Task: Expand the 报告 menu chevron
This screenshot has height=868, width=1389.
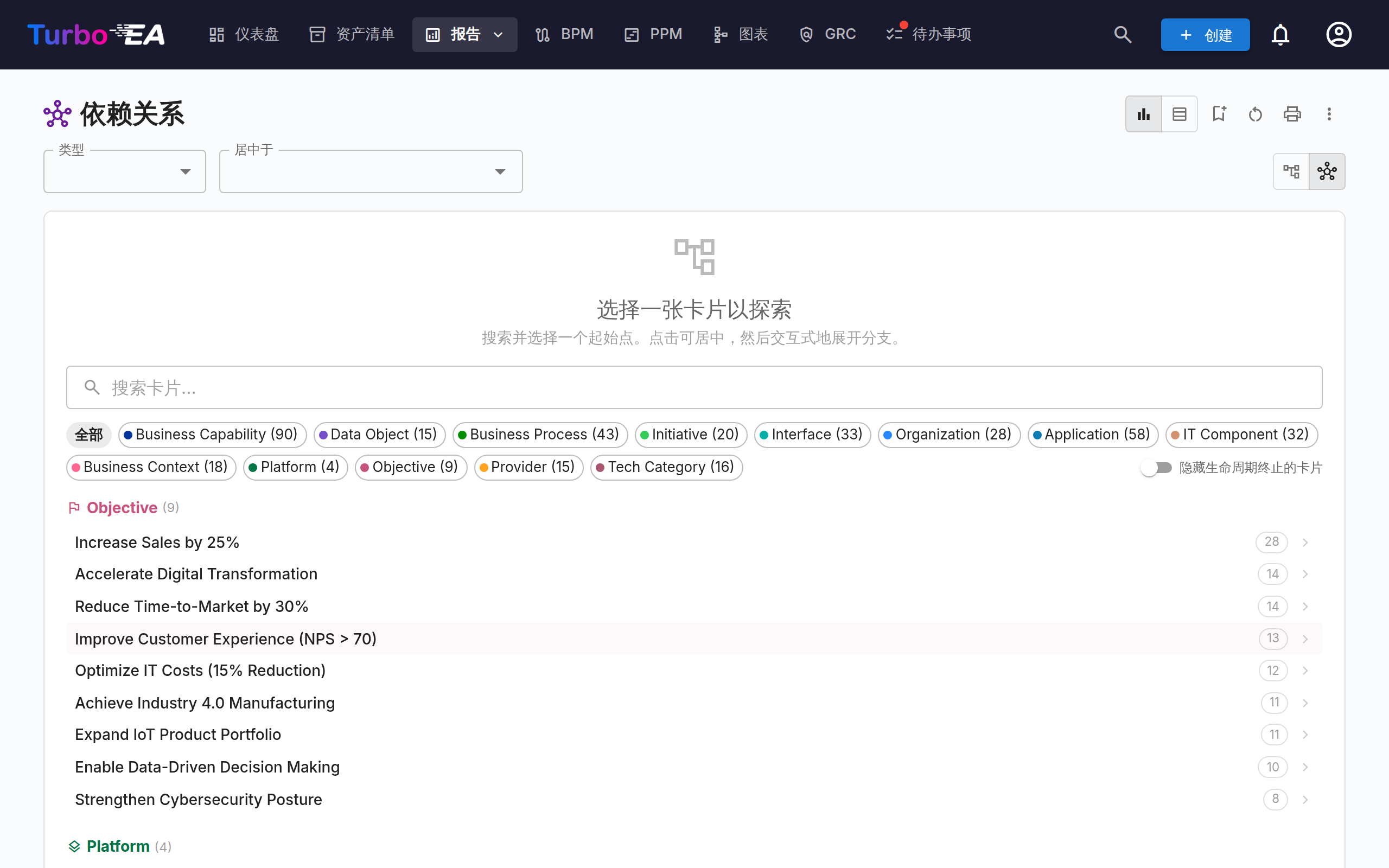Action: (x=498, y=35)
